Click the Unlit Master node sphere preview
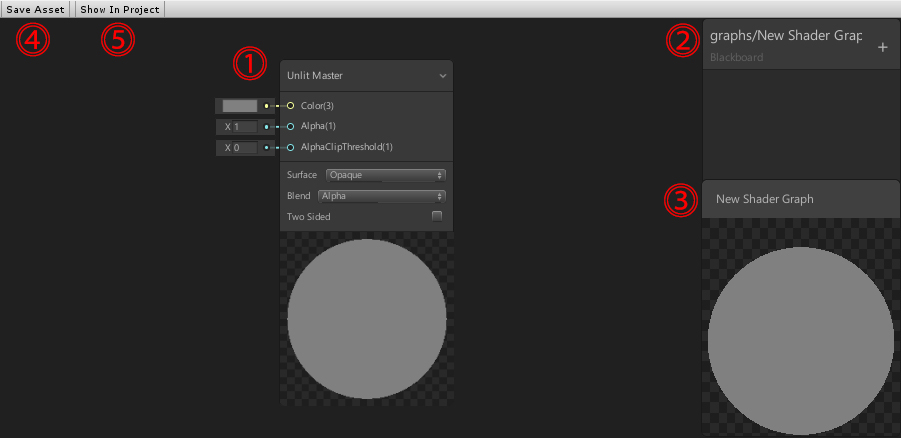Screen dimensions: 901x438 click(x=367, y=319)
